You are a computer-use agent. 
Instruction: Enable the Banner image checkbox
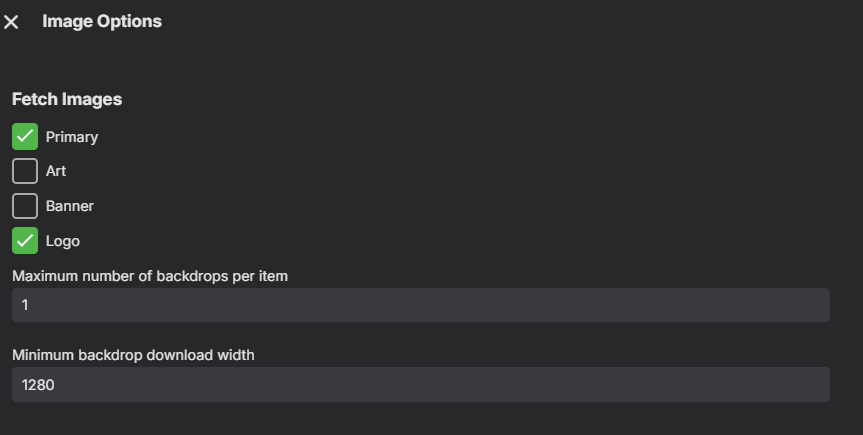click(x=25, y=206)
